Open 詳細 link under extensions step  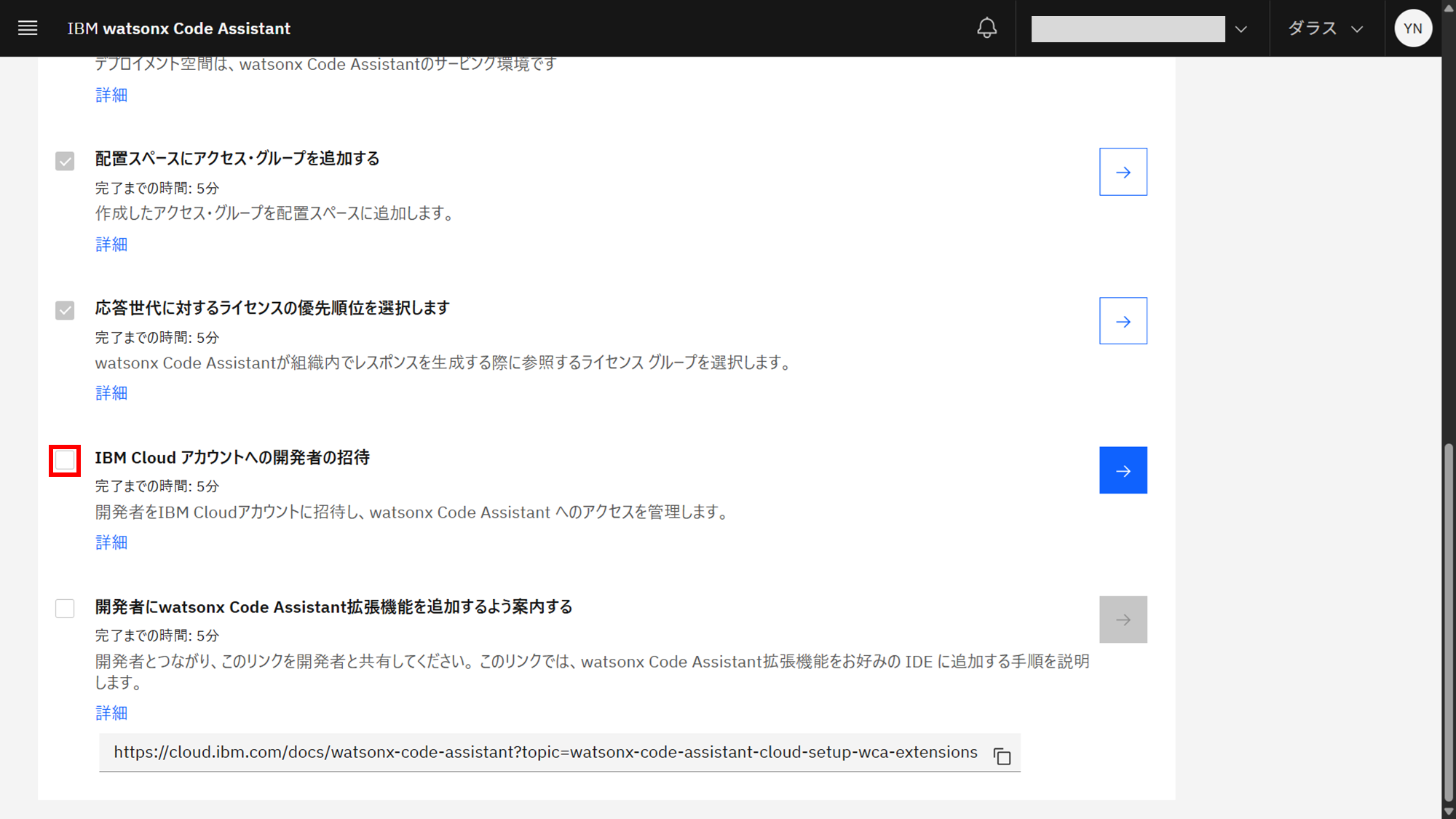point(111,713)
